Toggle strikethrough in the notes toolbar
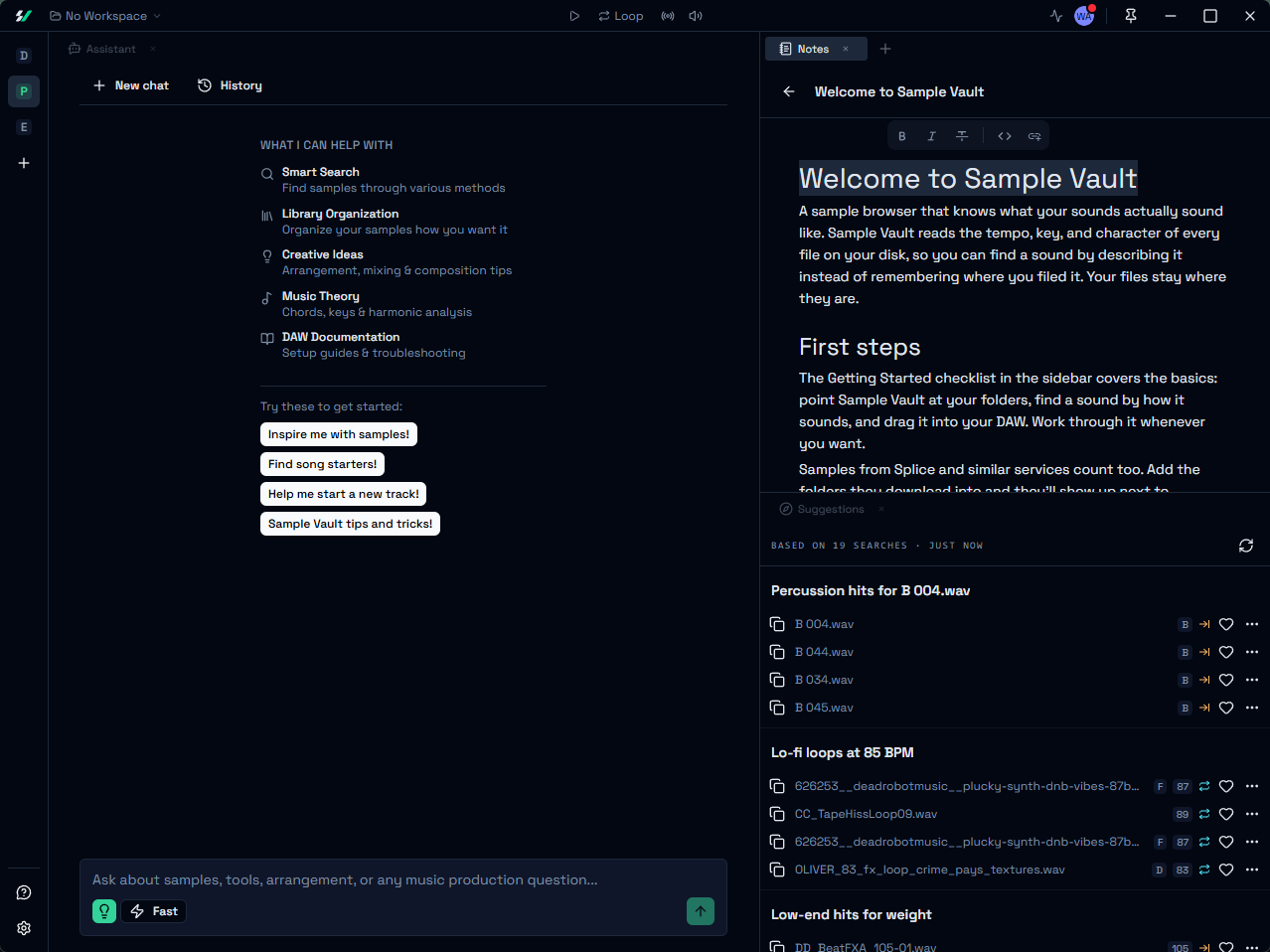 pos(962,136)
